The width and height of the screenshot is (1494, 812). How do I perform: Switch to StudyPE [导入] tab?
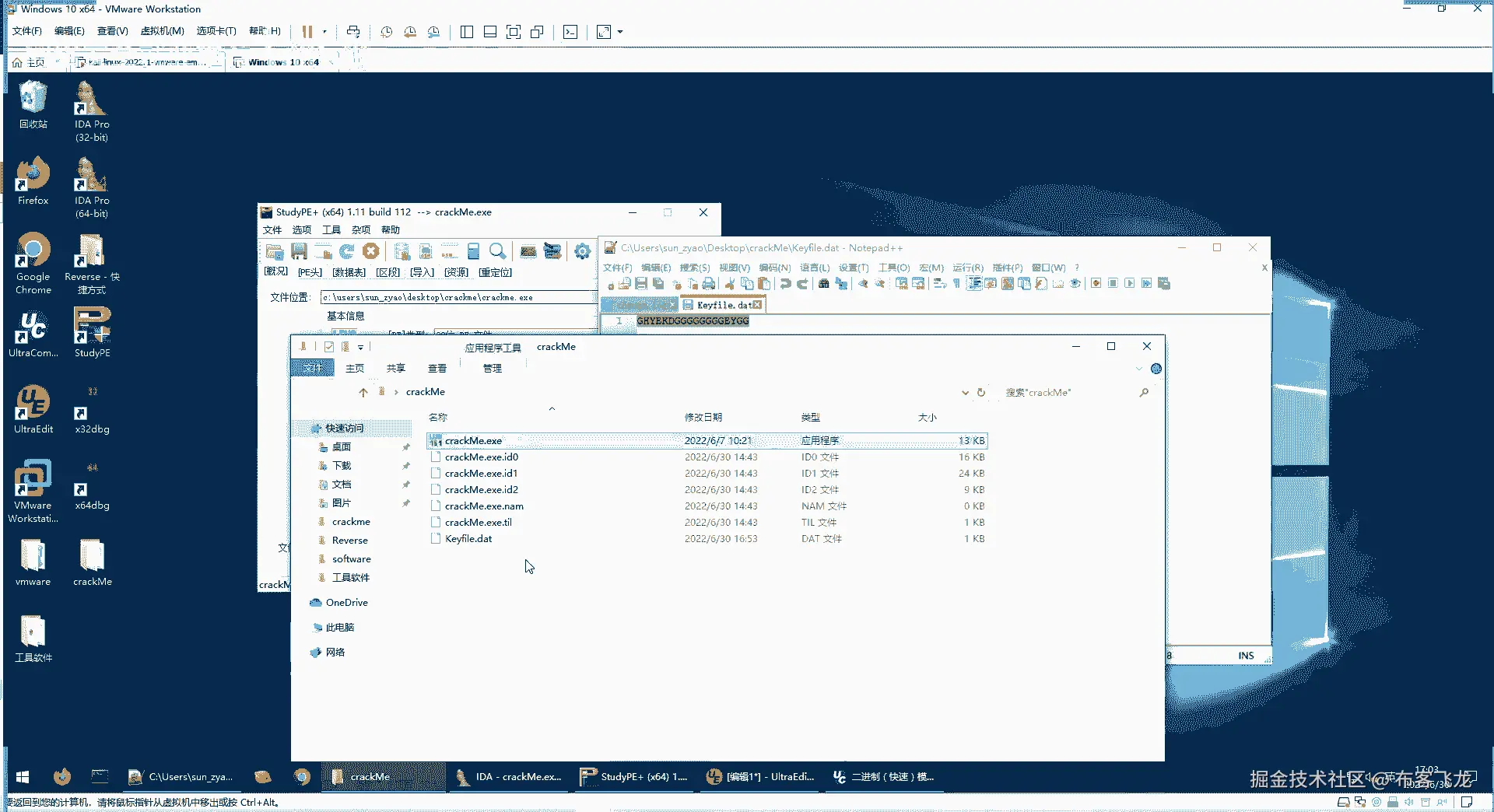(422, 272)
